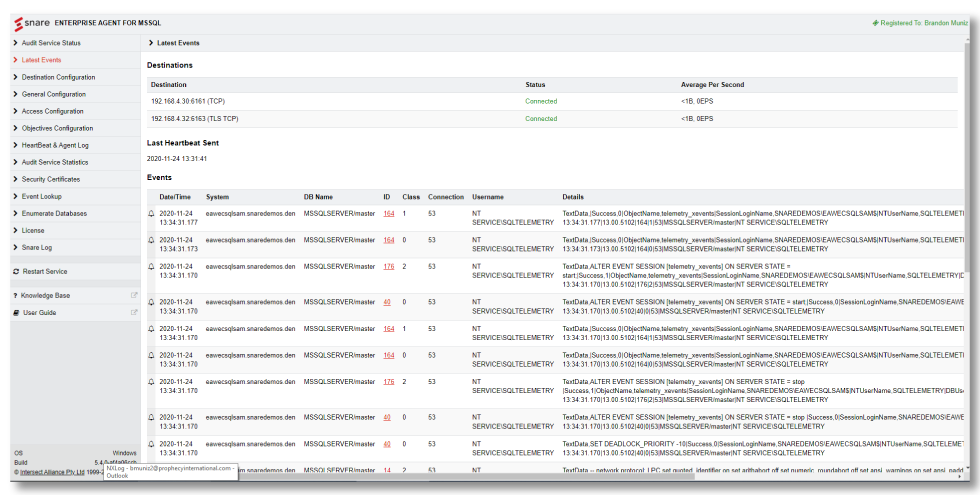Click the Last Heartbeat Sent heading
Screen dimensions: 980x495
pos(183,143)
